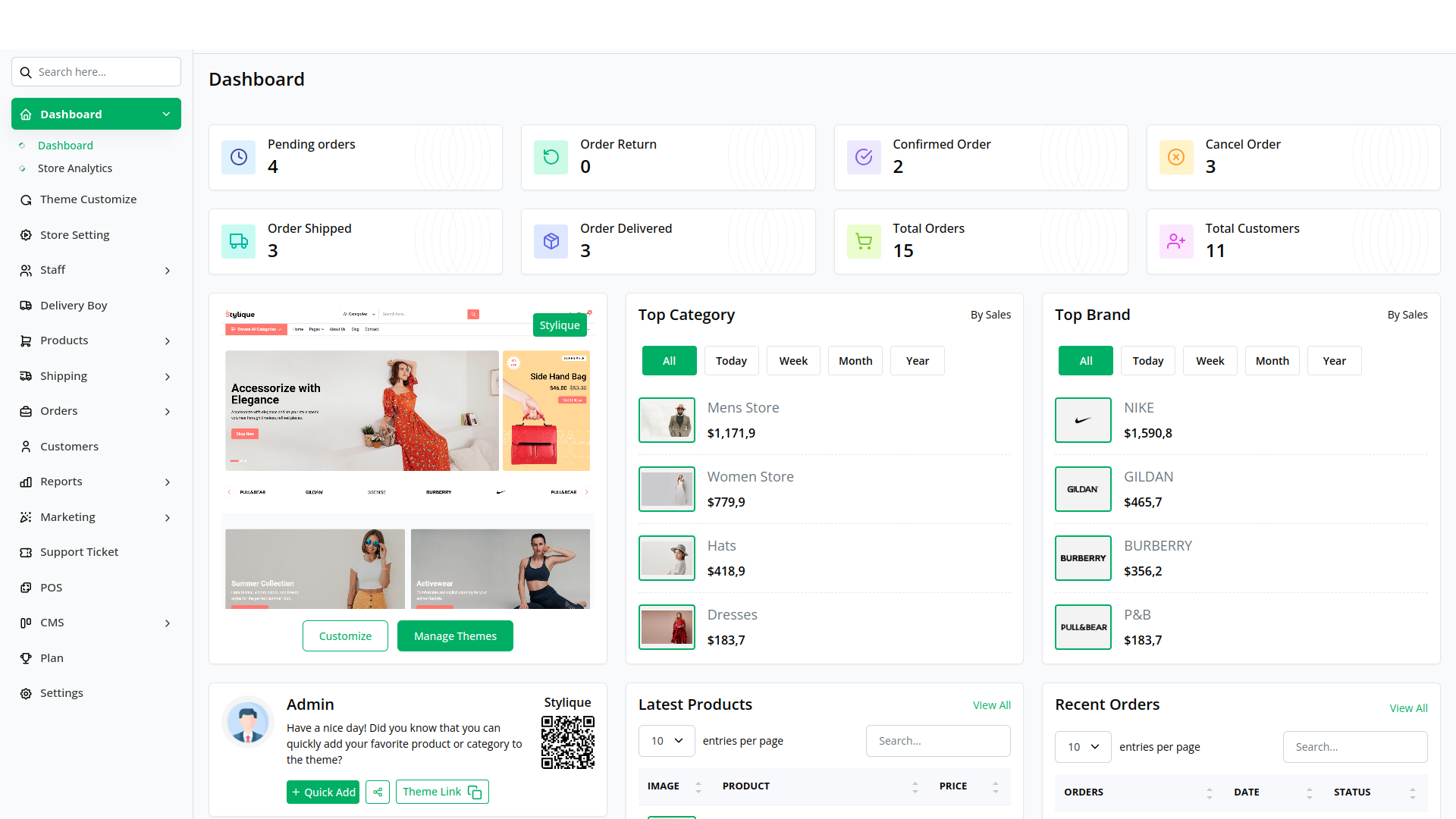Click View All in Recent Orders
This screenshot has width=1456, height=819.
pos(1408,708)
